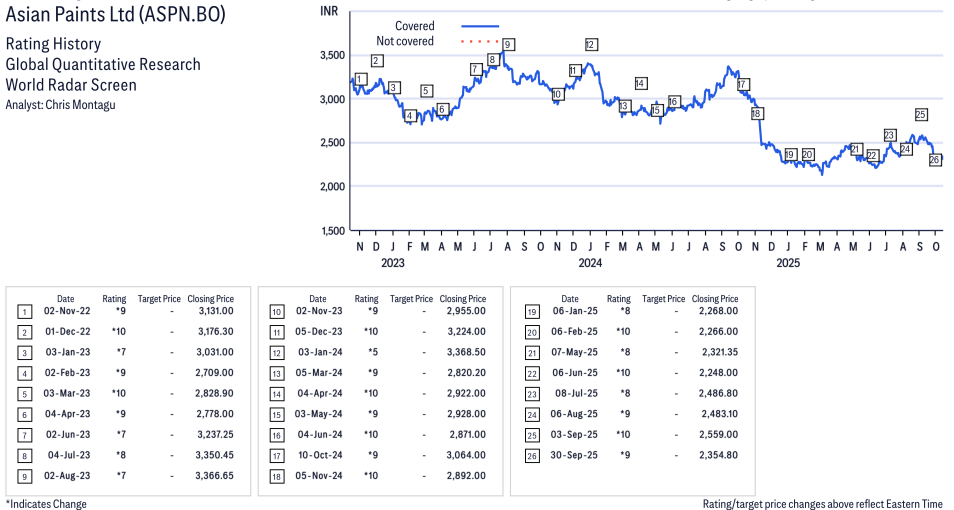Viewport: 954px width, 510px height.
Task: Select chart marker 18 on the steep drop
Action: click(x=757, y=114)
